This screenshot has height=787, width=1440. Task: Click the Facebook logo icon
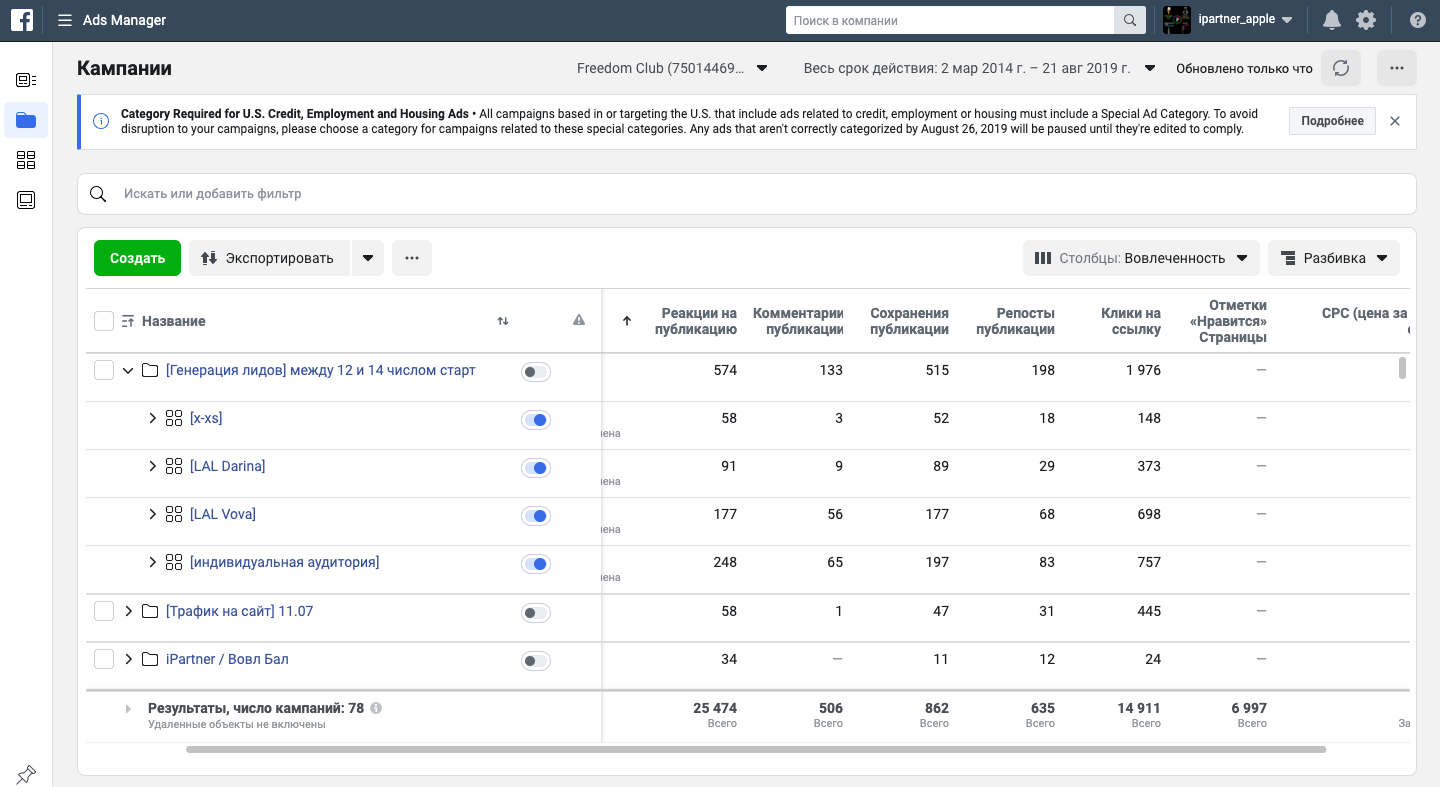pos(22,20)
